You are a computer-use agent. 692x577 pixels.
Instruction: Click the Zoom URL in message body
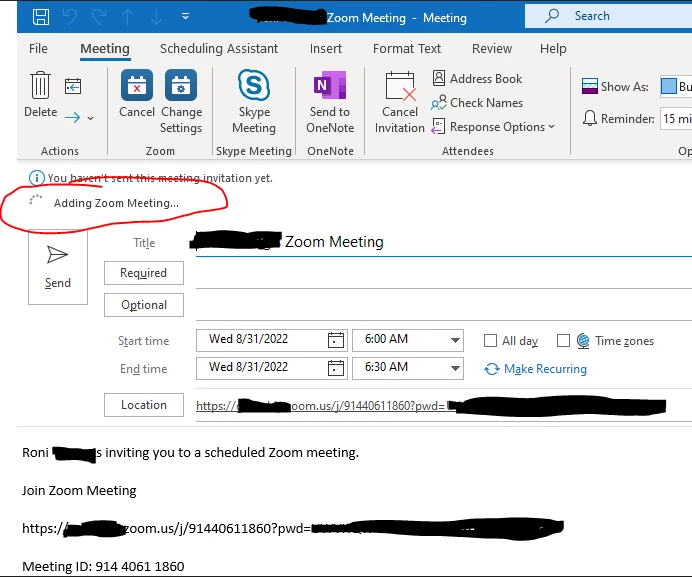pyautogui.click(x=293, y=528)
